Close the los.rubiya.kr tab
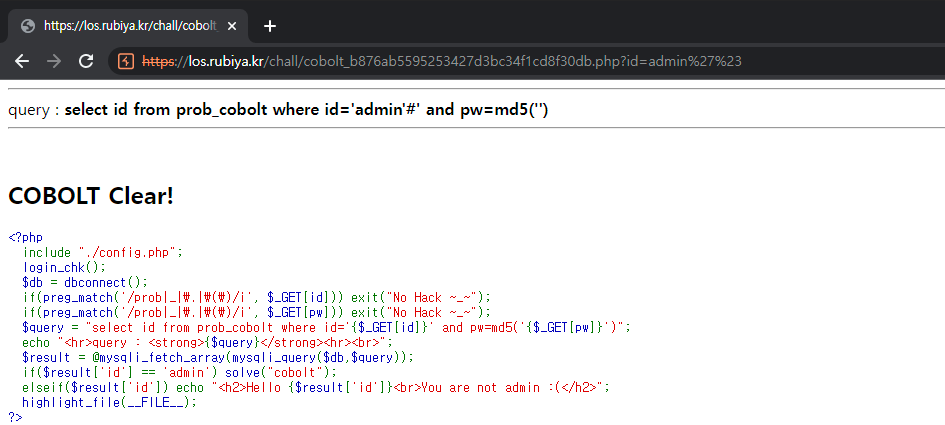 tap(233, 26)
